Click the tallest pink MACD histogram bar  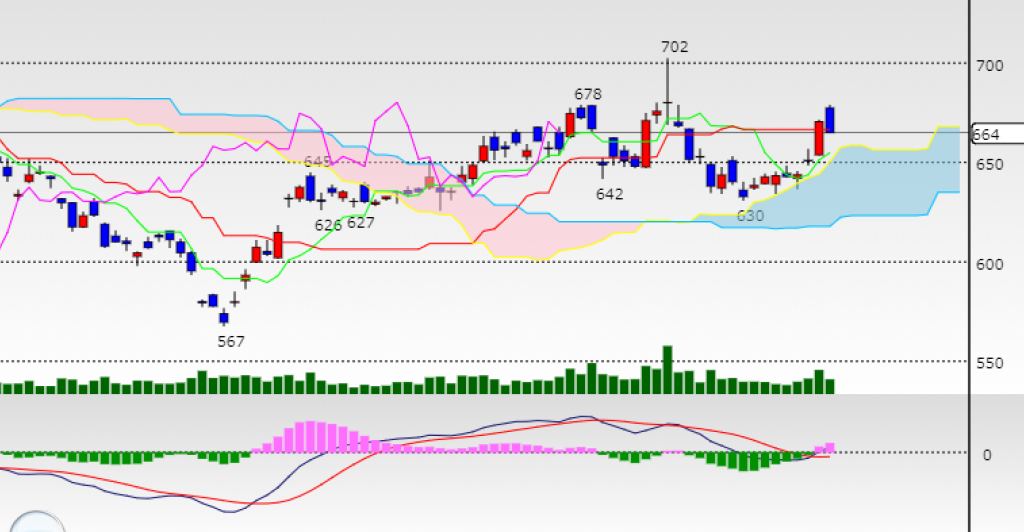point(310,436)
